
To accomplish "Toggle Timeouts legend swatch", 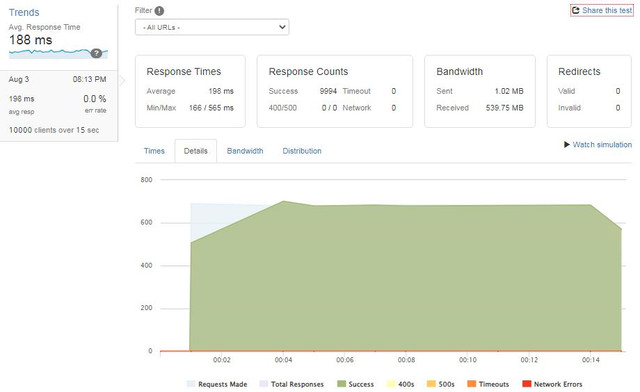I will click(471, 384).
